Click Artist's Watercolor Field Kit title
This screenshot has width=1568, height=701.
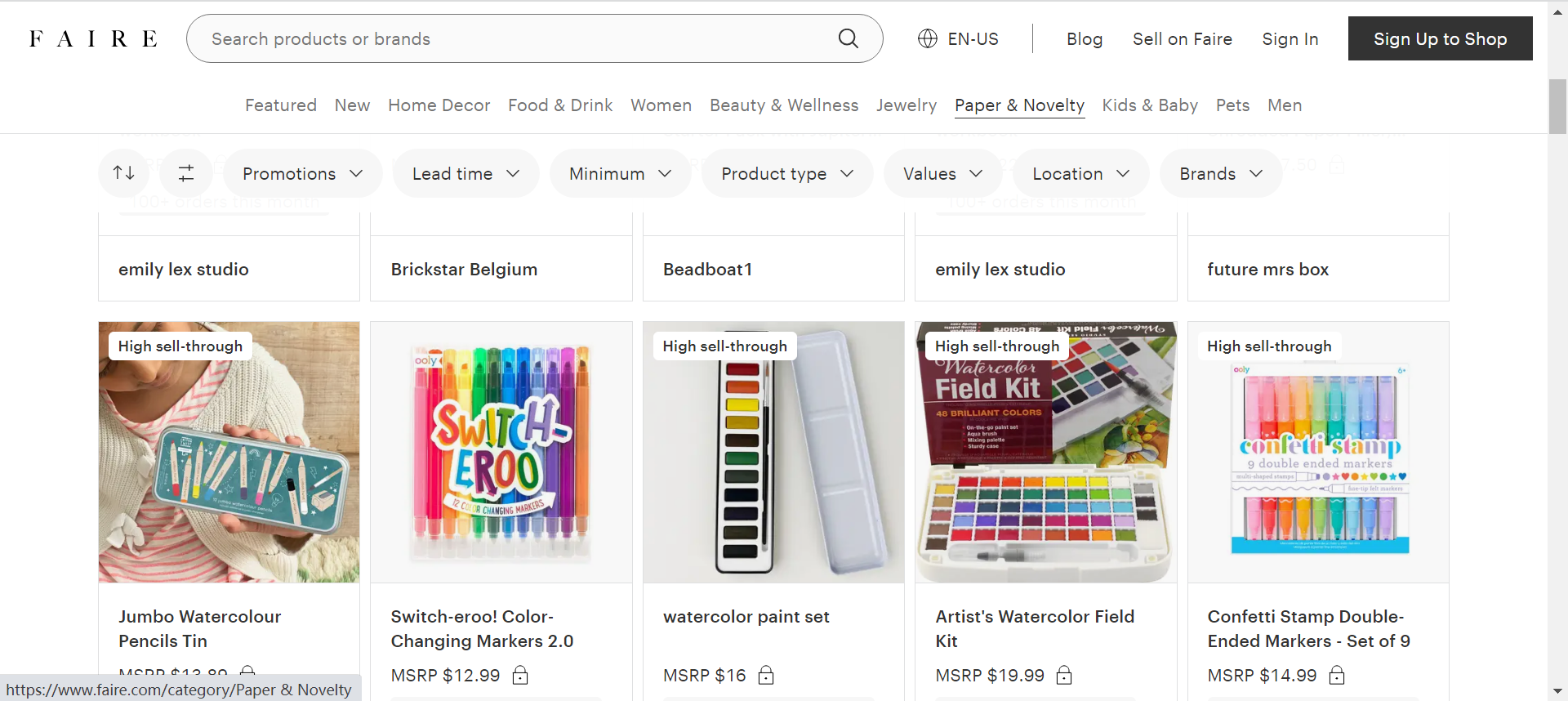click(x=1035, y=628)
